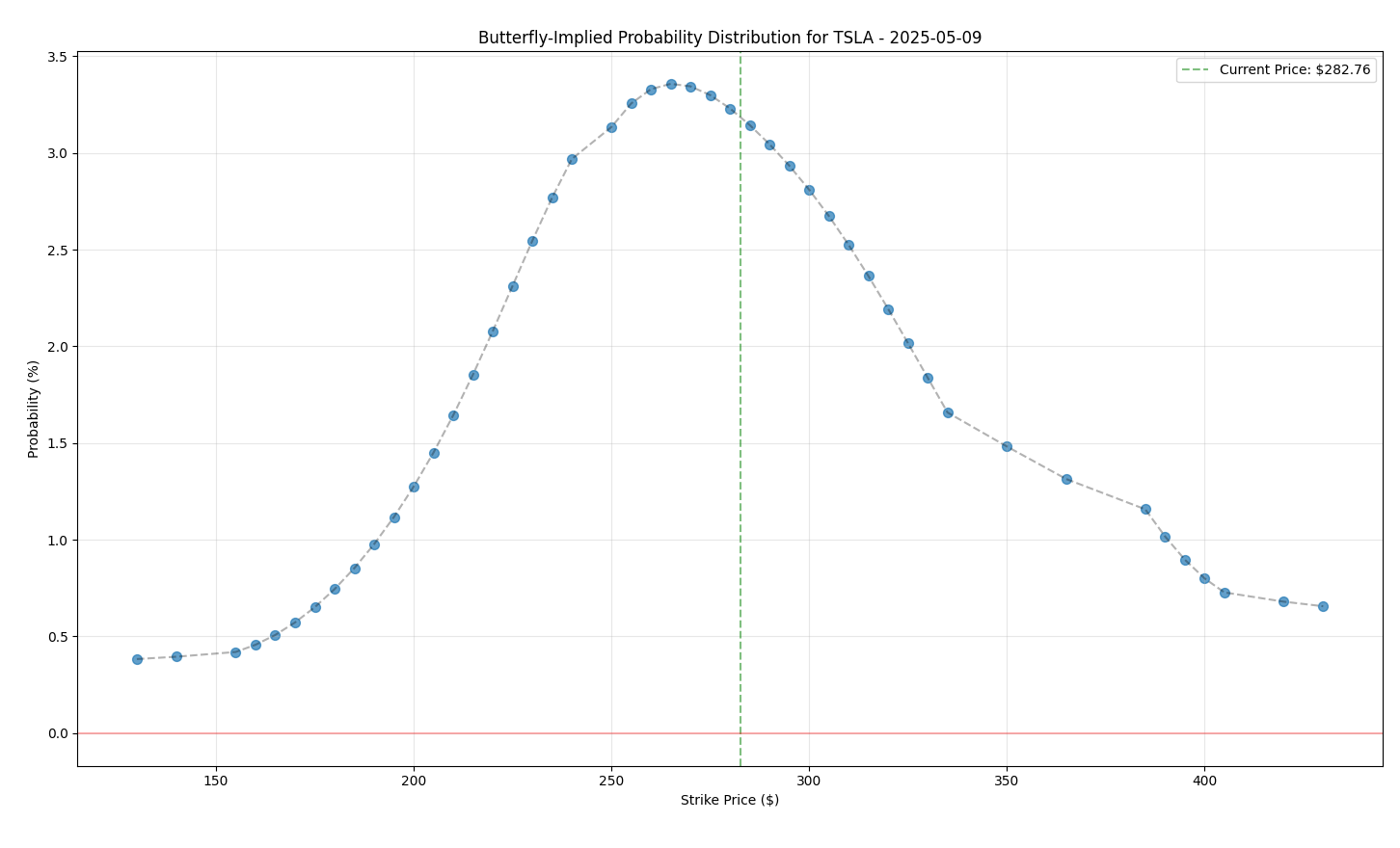Select the data point at strike price 140
1400x848 pixels.
[176, 656]
